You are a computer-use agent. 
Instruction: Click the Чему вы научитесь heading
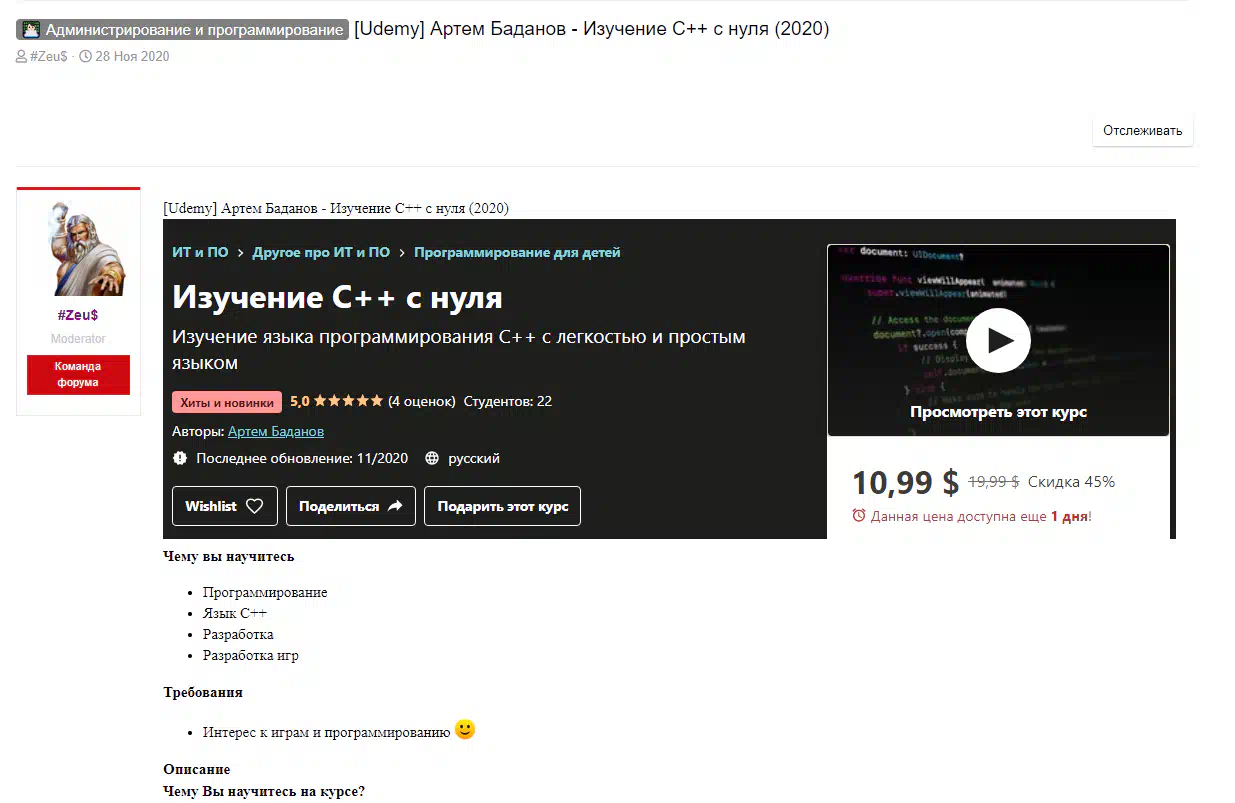(x=229, y=556)
